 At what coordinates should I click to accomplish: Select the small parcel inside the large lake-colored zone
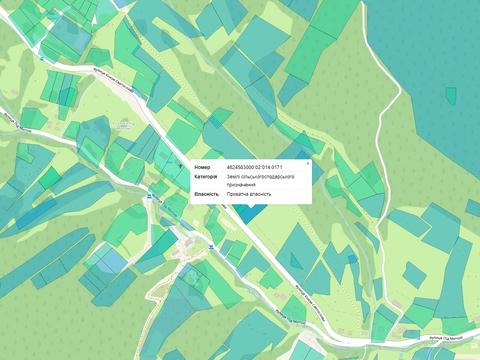click(451, 96)
